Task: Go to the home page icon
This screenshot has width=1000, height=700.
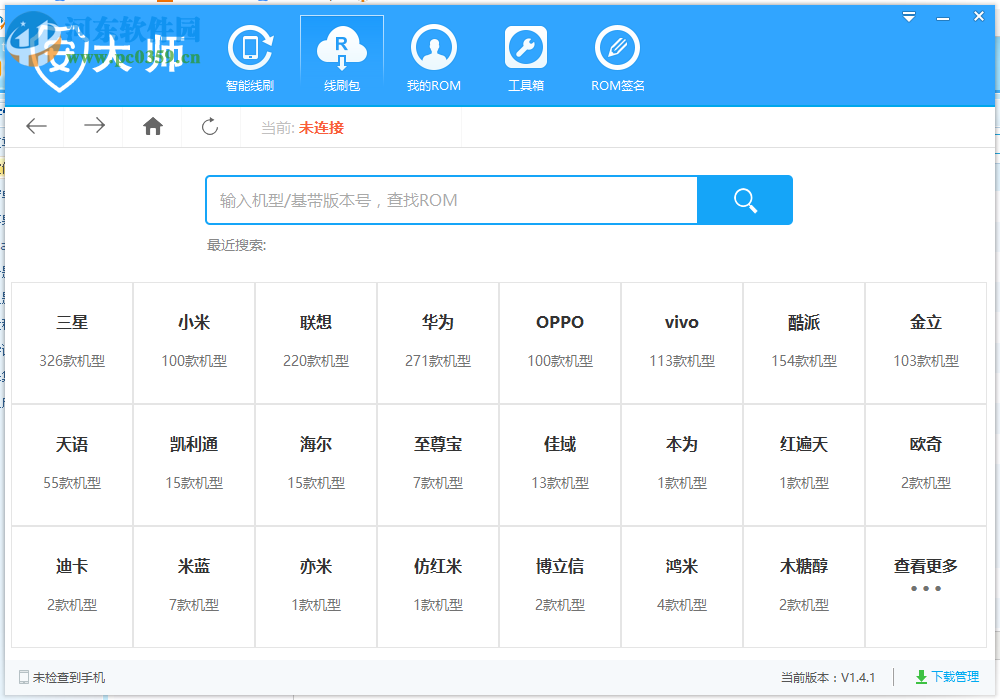Action: (x=152, y=126)
